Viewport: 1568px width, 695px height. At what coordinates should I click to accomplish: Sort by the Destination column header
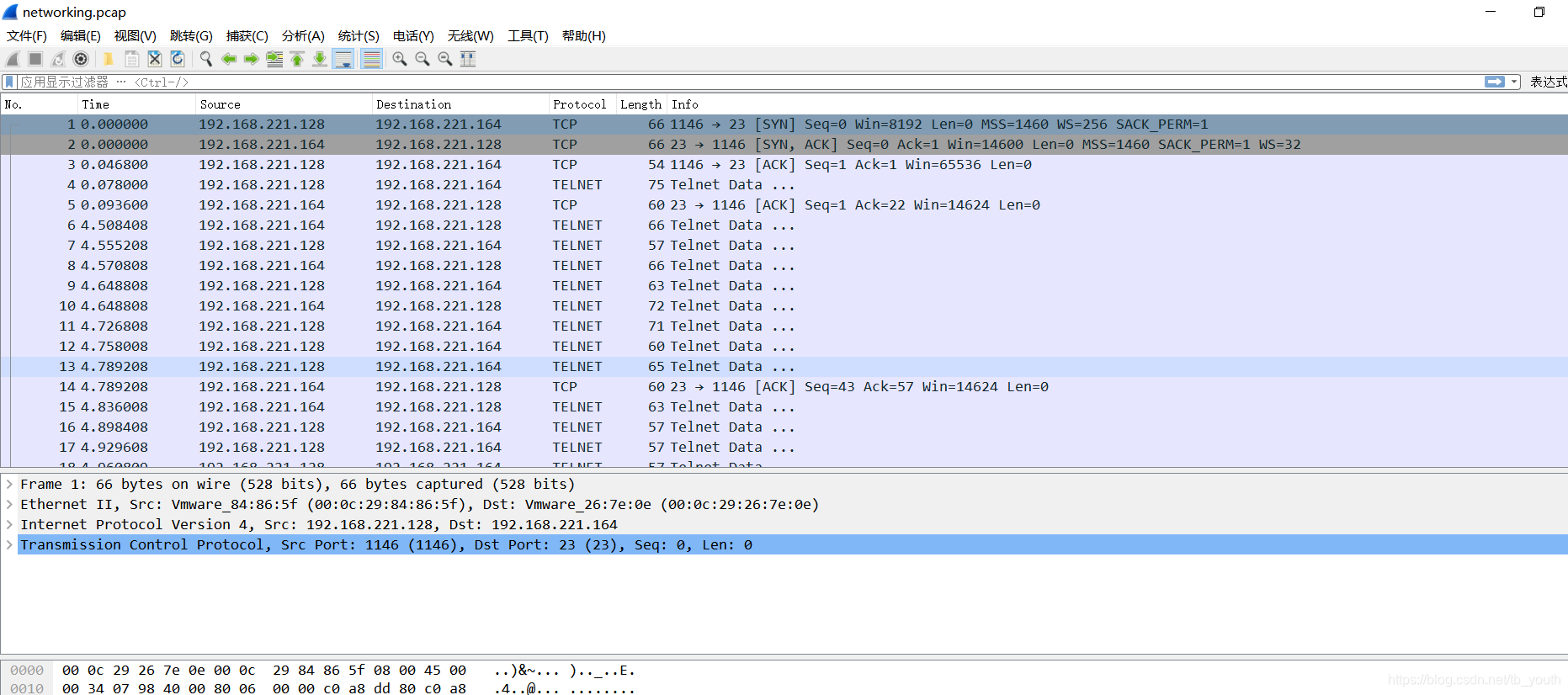tap(460, 104)
